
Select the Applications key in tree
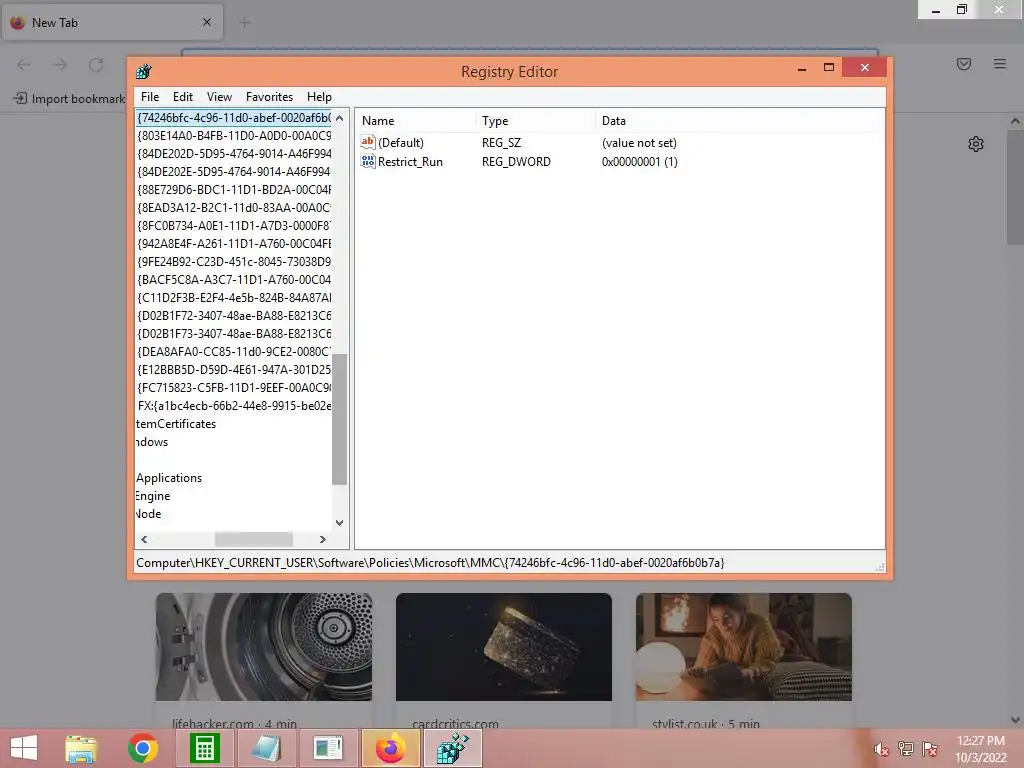(169, 478)
